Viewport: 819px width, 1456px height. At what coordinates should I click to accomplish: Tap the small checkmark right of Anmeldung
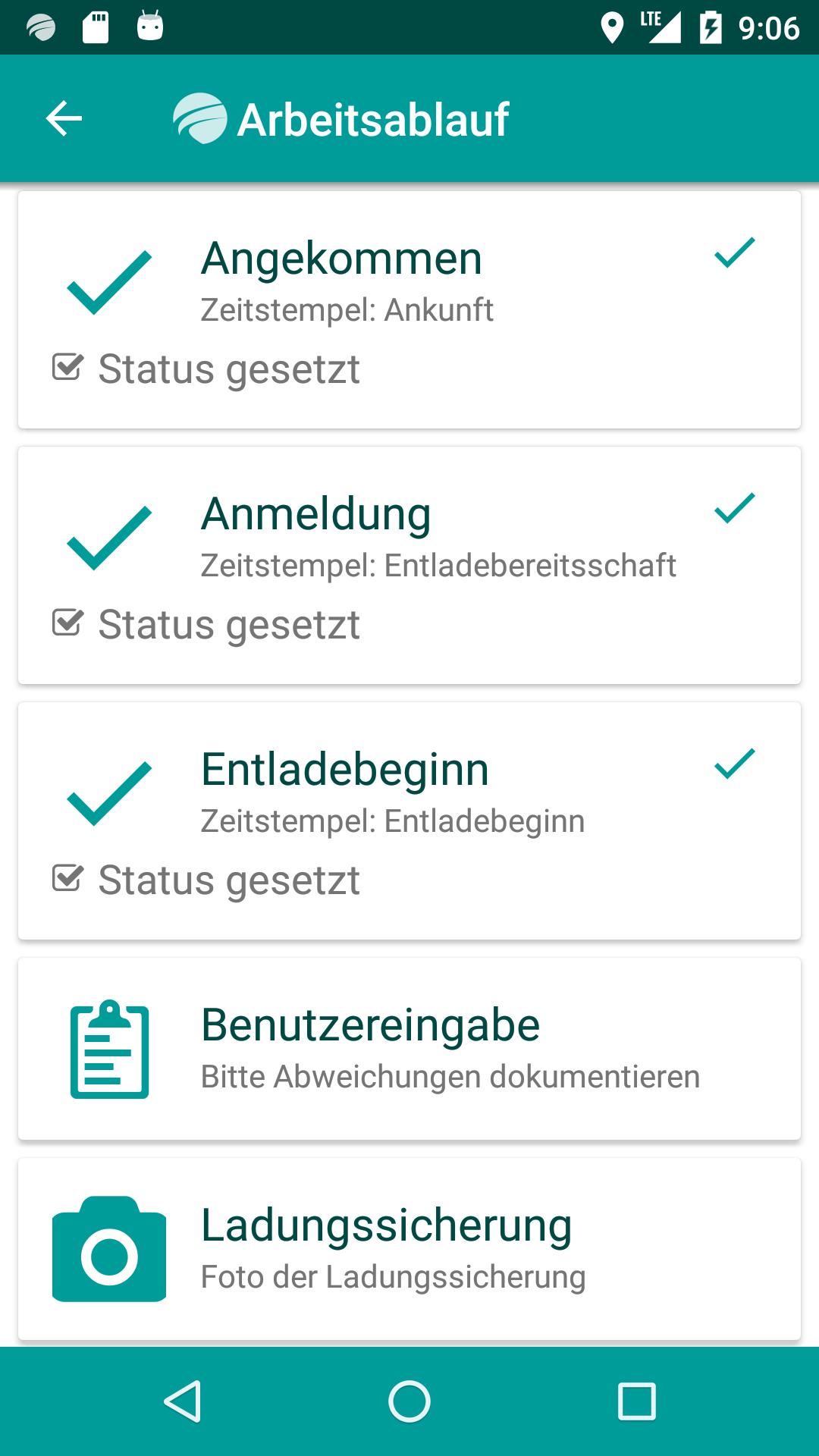tap(735, 509)
